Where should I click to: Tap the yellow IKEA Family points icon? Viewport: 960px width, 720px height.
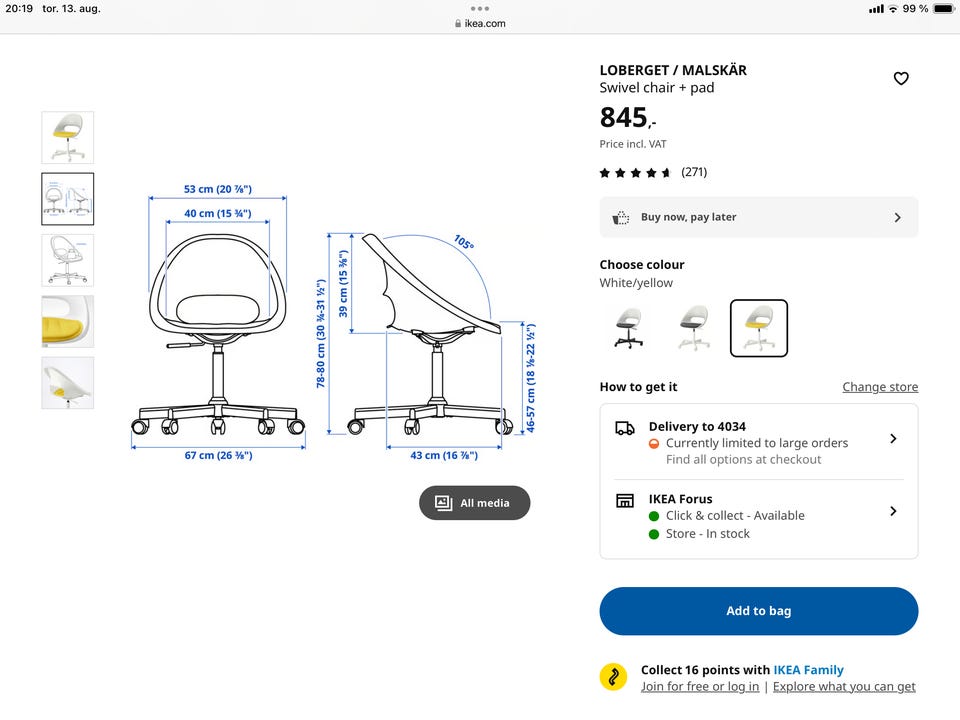613,677
